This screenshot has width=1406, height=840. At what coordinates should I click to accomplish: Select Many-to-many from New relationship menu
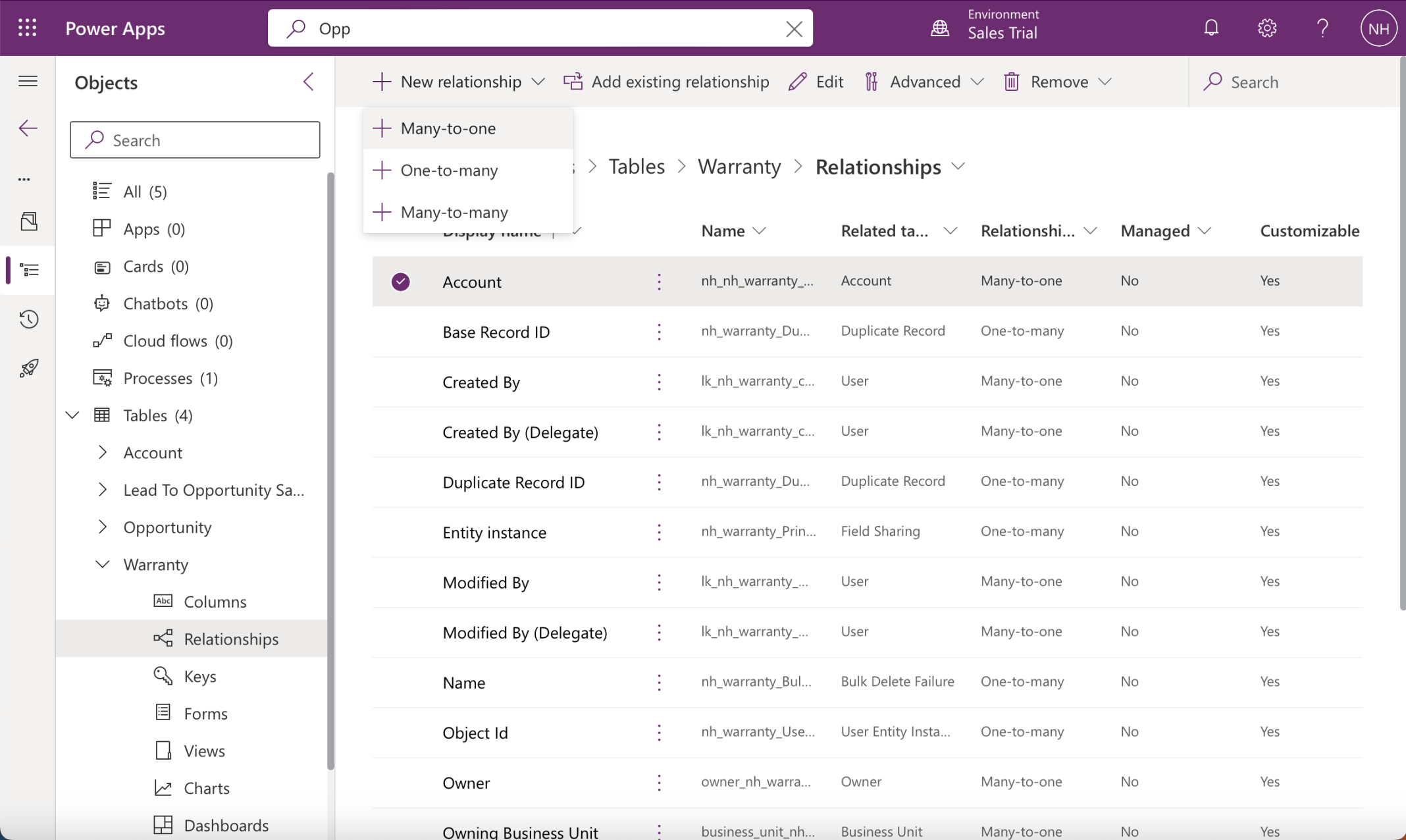(454, 211)
